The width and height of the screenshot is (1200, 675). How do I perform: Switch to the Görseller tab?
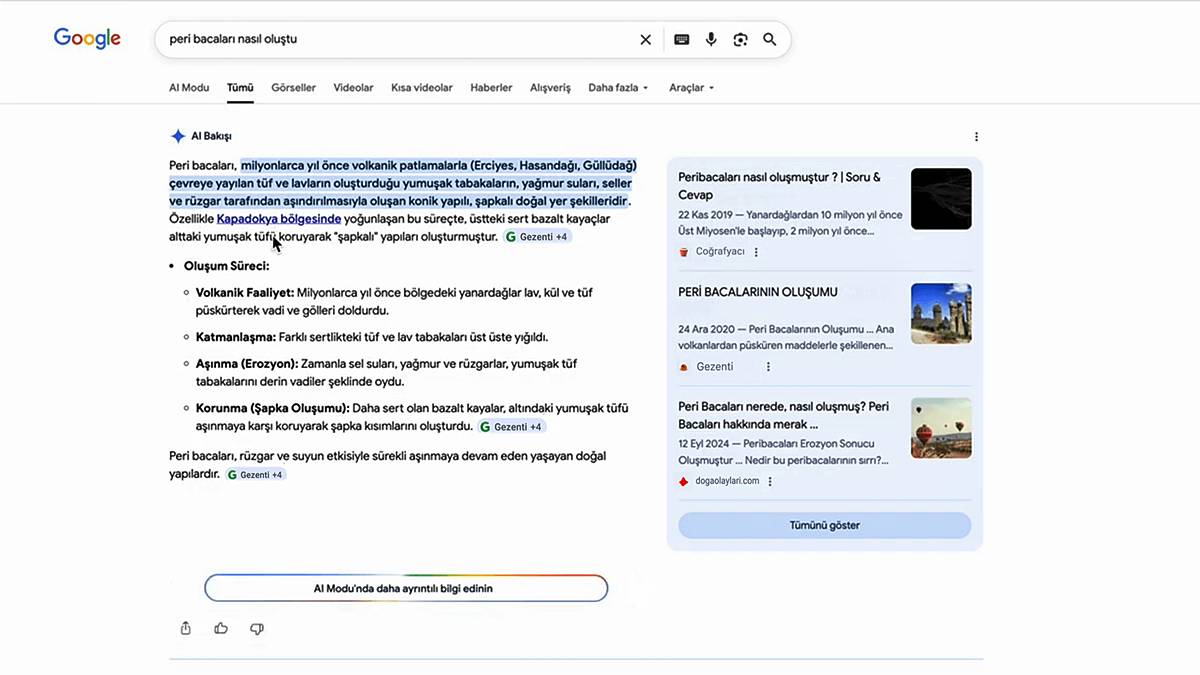293,87
